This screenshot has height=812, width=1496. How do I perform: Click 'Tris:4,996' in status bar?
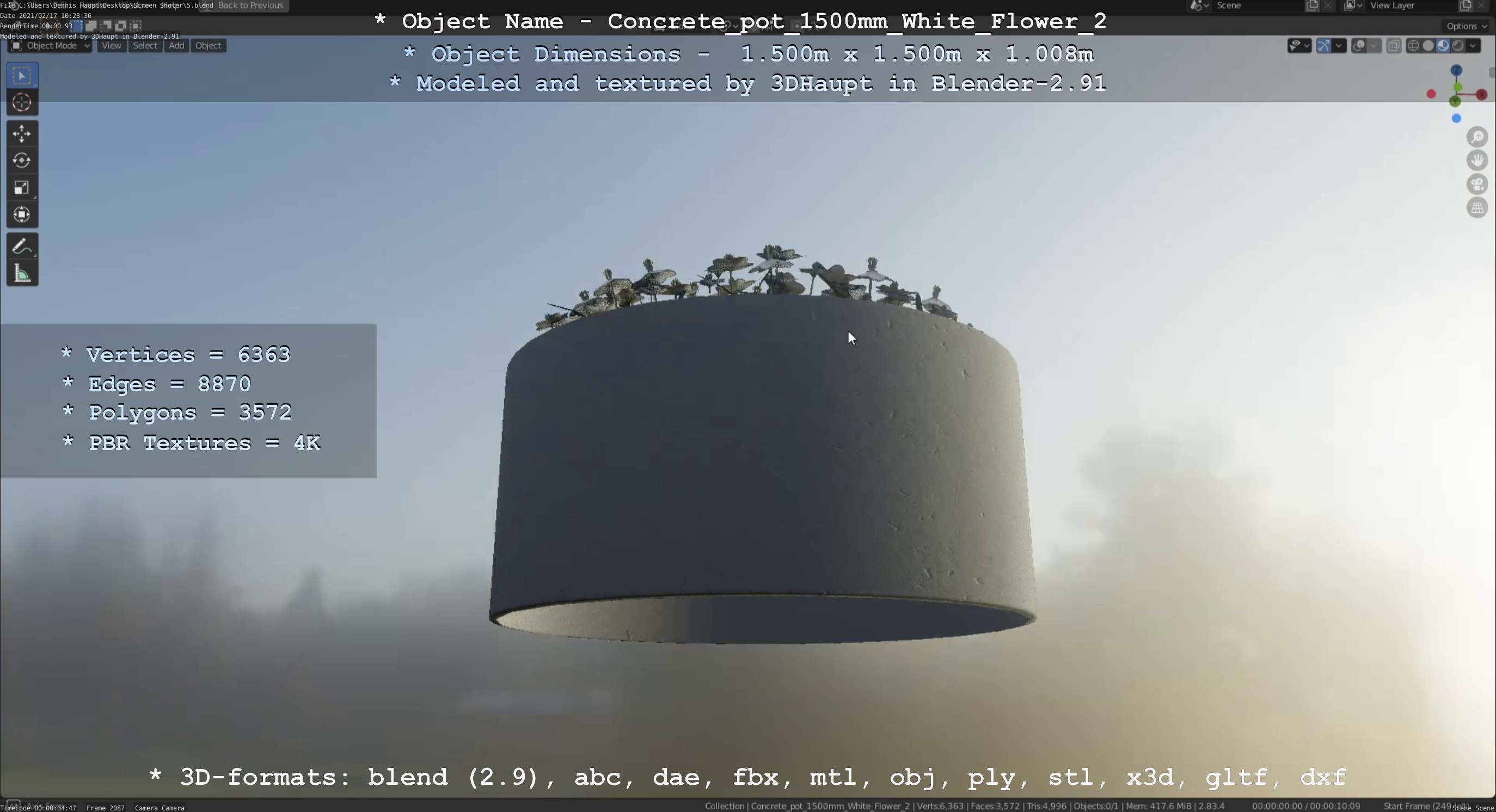click(1046, 806)
